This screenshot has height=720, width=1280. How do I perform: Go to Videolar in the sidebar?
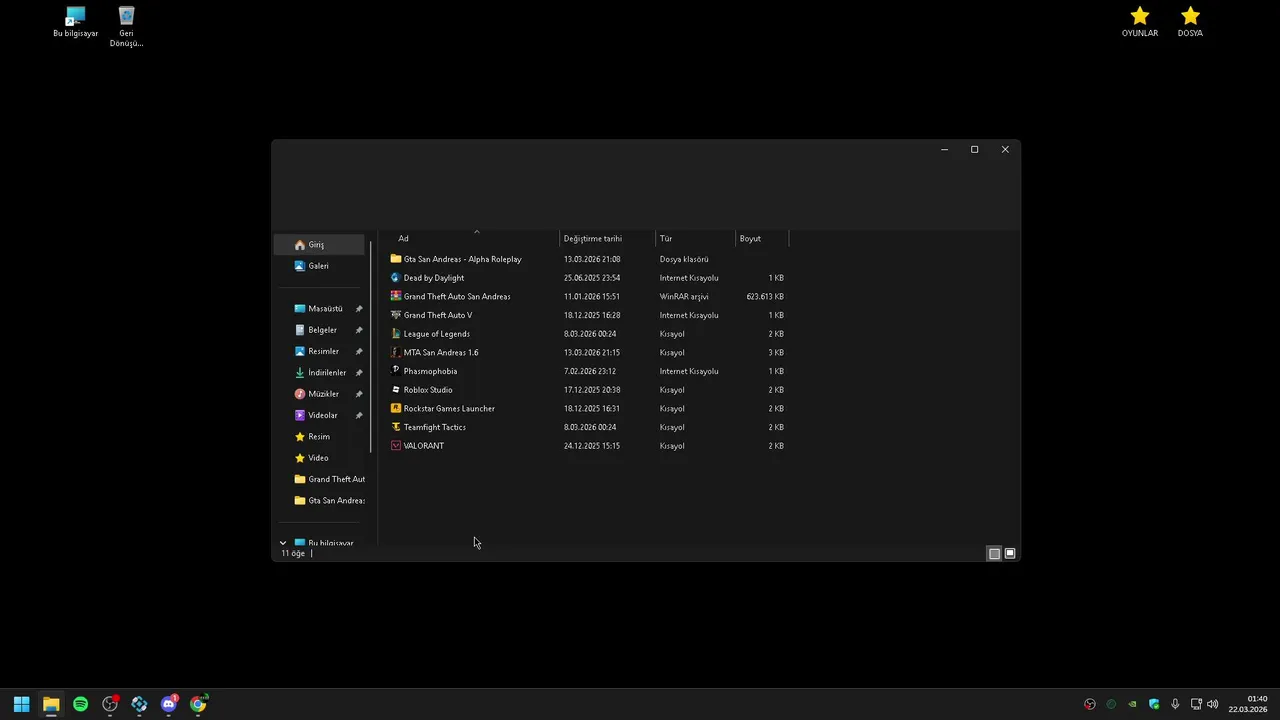click(320, 415)
